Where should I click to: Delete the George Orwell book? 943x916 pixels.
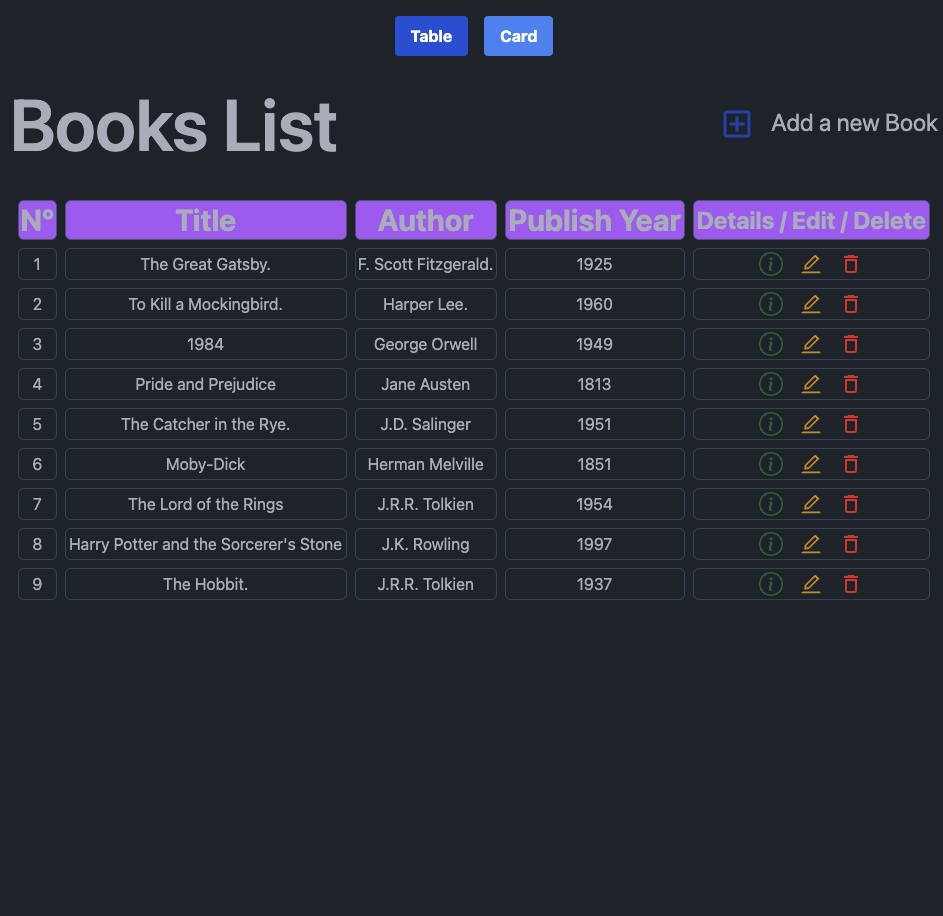click(850, 344)
